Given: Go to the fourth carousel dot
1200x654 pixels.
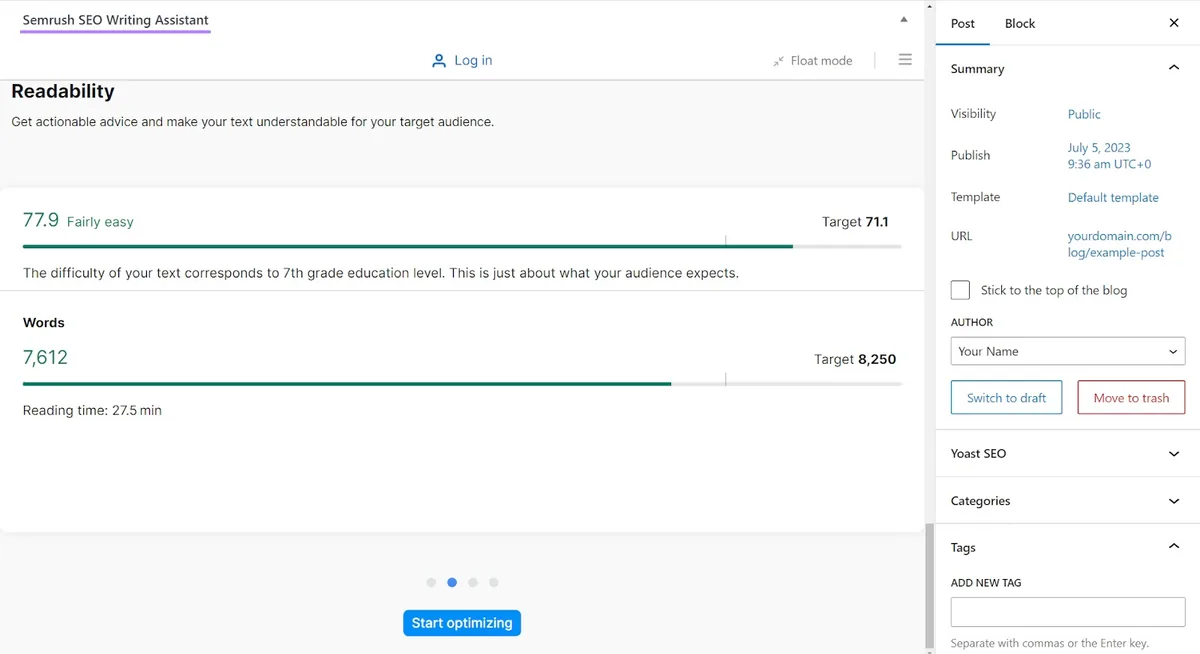Looking at the screenshot, I should click(x=494, y=582).
